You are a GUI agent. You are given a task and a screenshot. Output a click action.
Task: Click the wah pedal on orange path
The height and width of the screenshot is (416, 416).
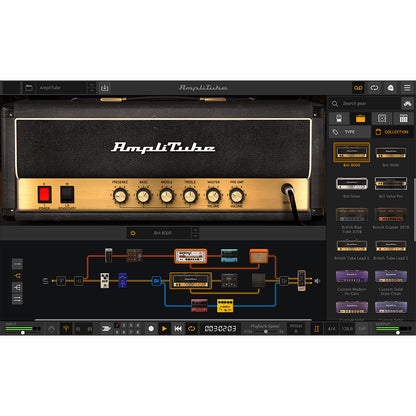pos(109,255)
